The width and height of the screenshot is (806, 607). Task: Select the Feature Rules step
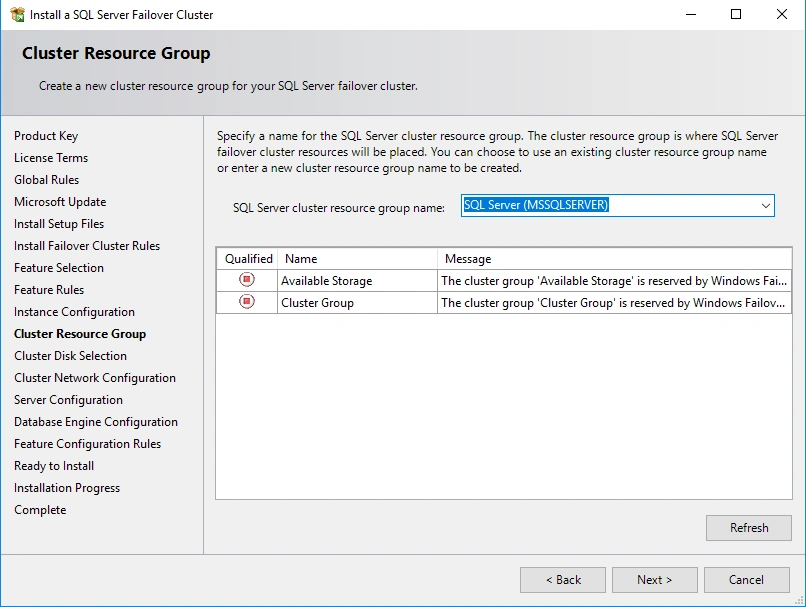tap(49, 290)
